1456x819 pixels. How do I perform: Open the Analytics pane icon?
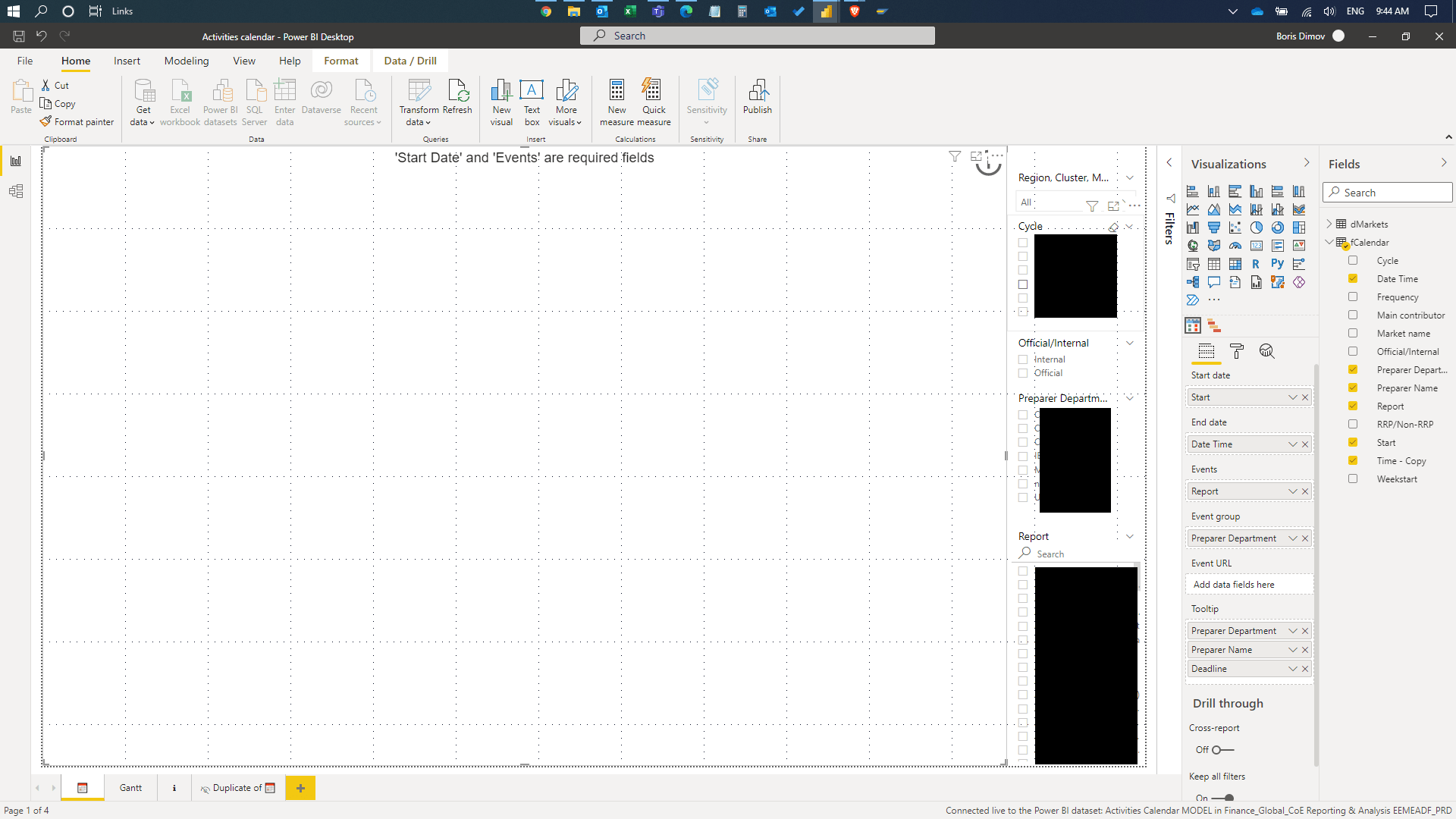pyautogui.click(x=1266, y=351)
